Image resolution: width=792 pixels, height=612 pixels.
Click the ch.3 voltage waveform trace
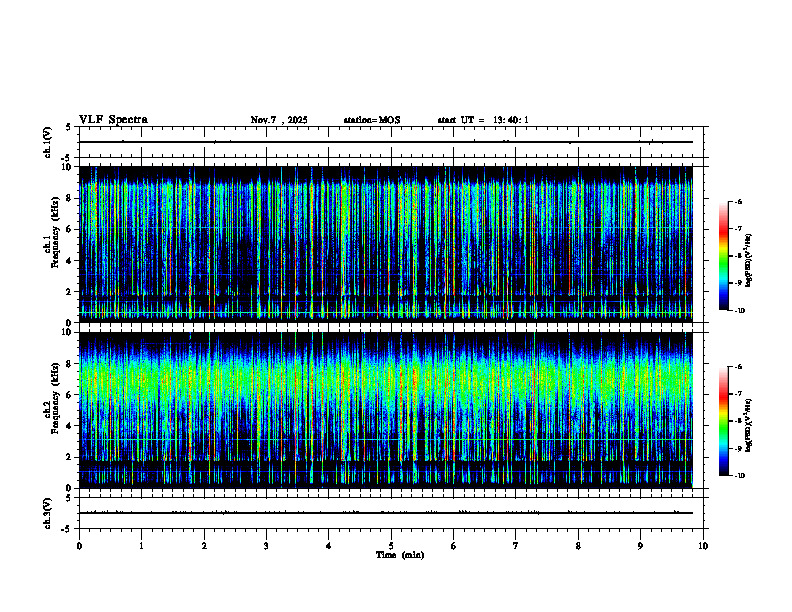386,513
